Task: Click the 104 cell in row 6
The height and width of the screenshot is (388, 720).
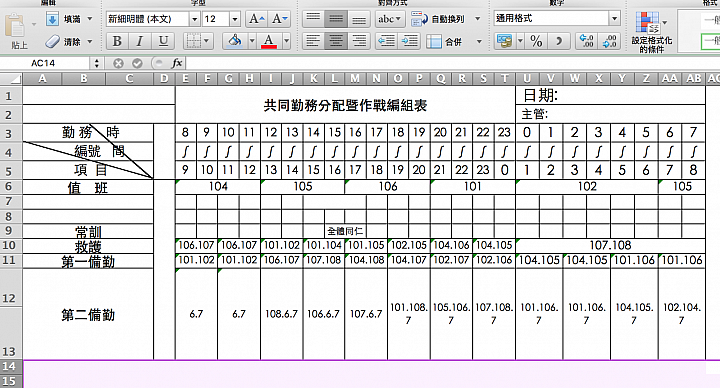Action: click(218, 186)
